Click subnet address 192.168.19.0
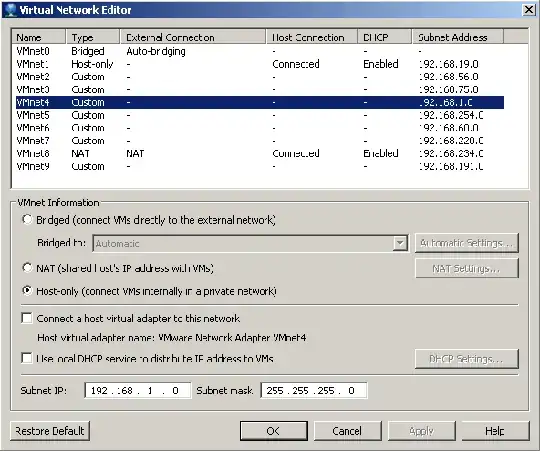 pyautogui.click(x=449, y=64)
